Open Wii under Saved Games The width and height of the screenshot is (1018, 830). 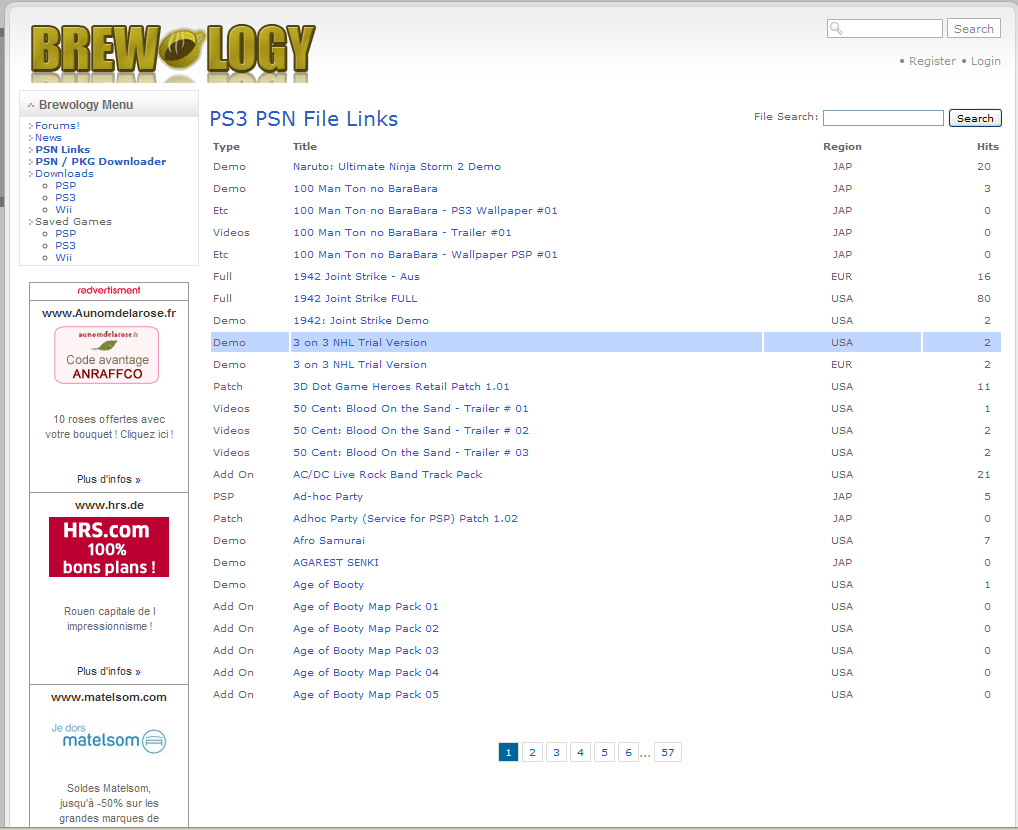click(64, 258)
